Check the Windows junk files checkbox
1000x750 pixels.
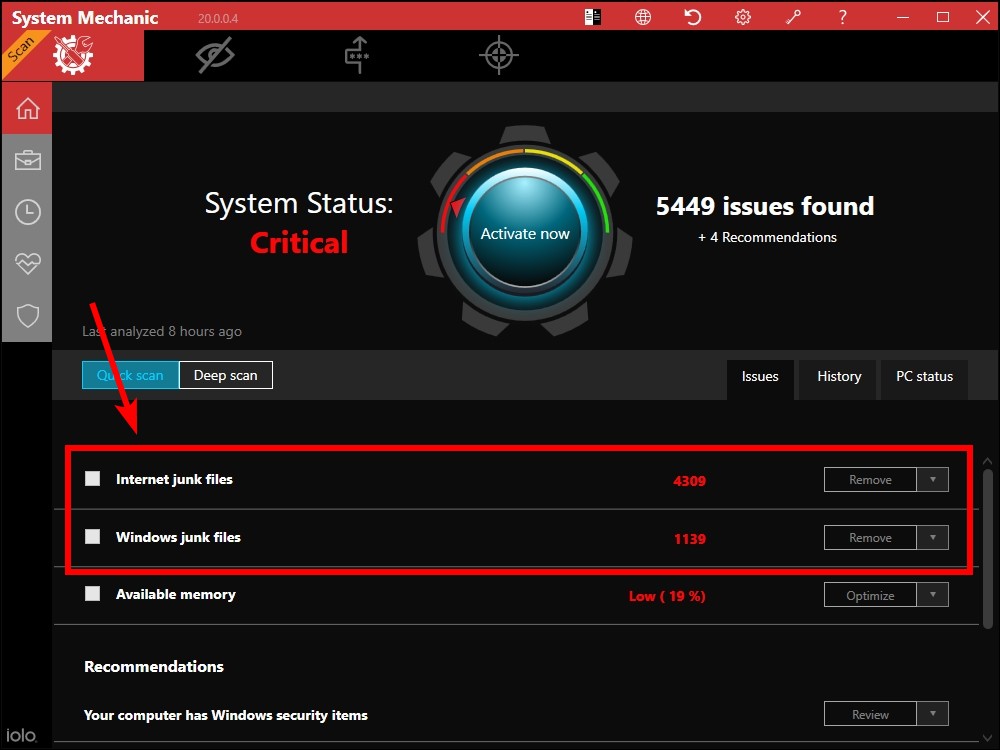(92, 536)
